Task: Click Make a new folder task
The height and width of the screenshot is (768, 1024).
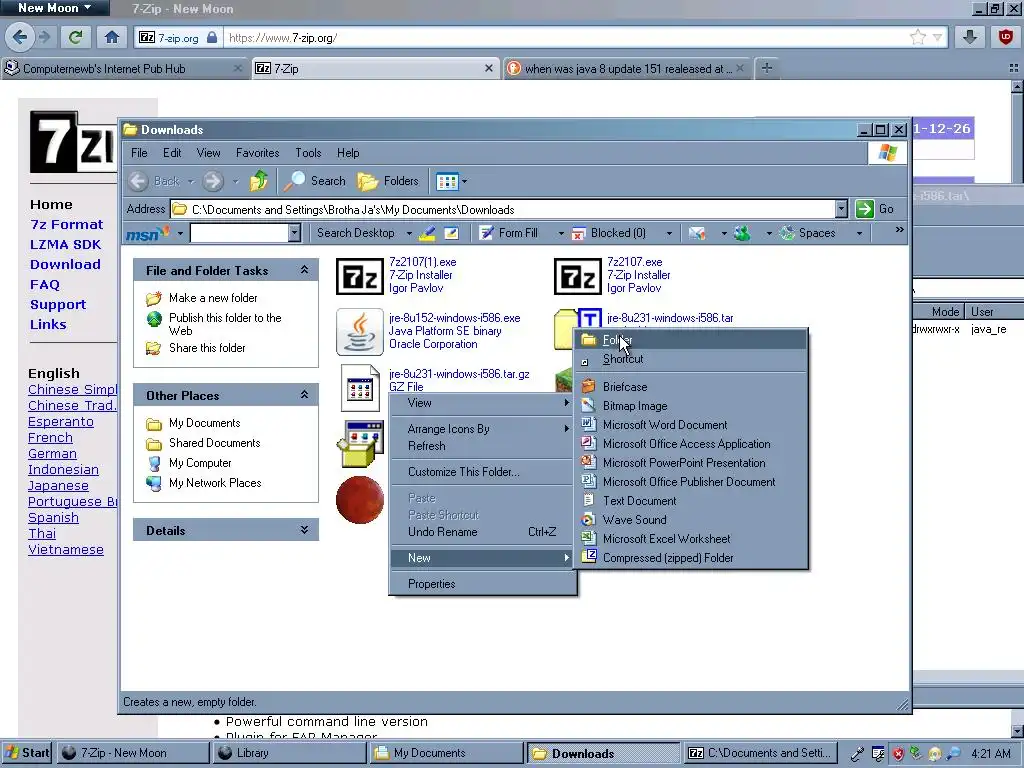Action: tap(213, 298)
